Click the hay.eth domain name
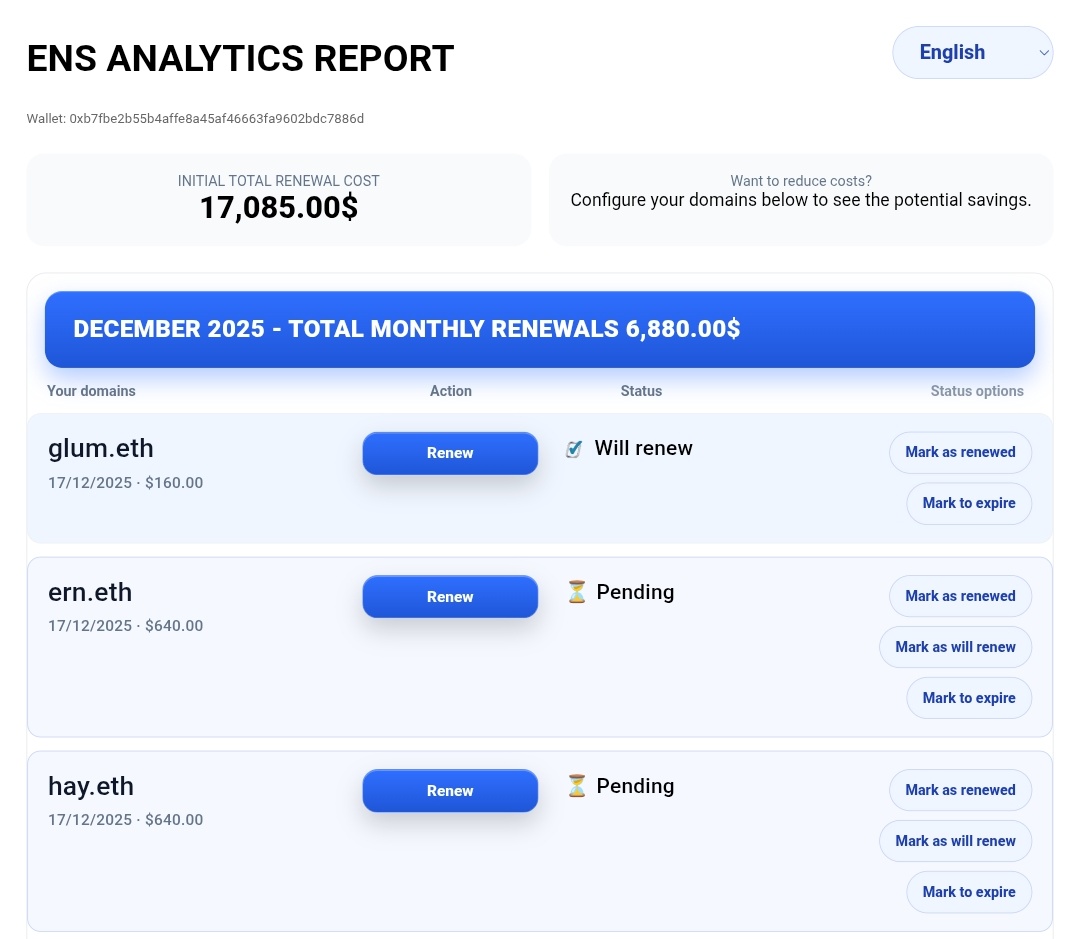 tap(91, 787)
